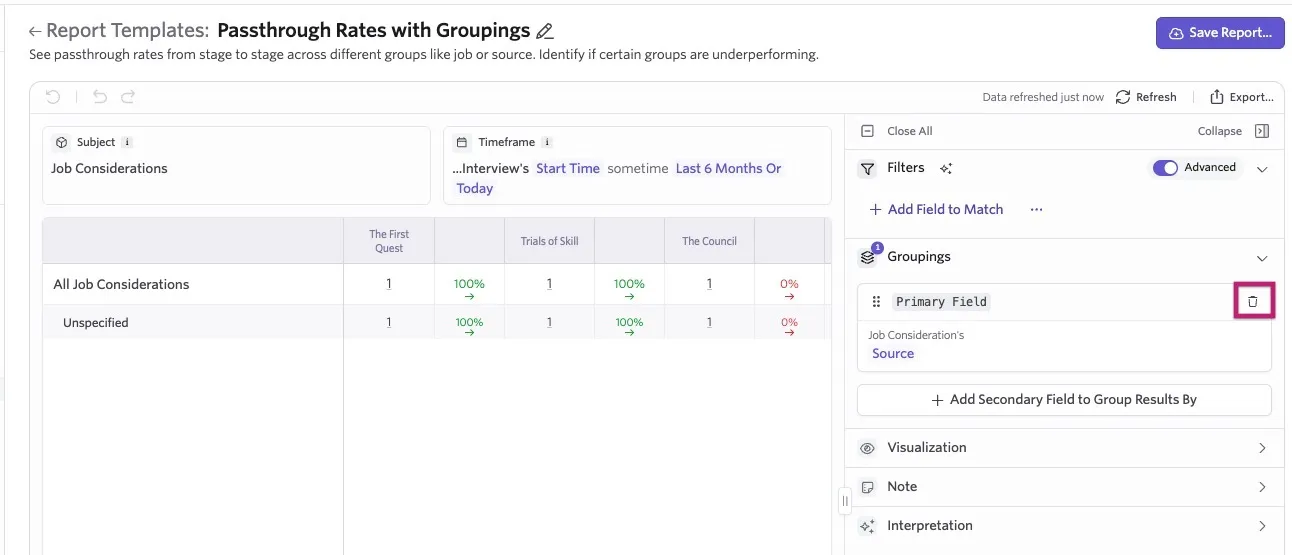Open the Export menu

click(1241, 97)
